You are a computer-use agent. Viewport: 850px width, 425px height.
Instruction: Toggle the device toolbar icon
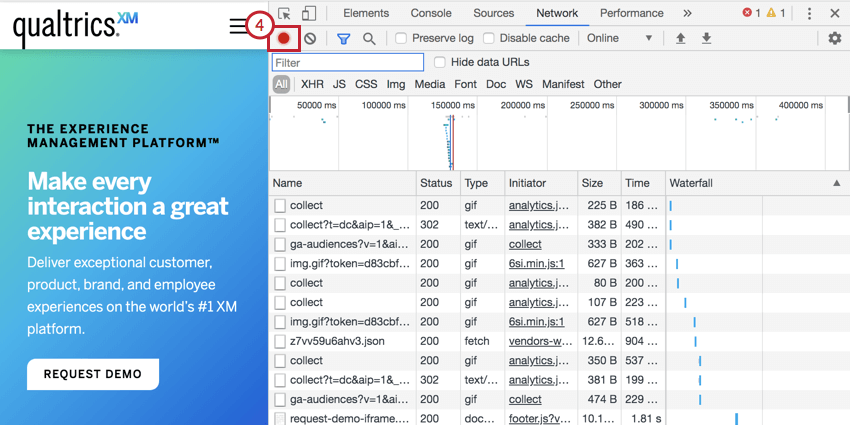click(x=309, y=14)
